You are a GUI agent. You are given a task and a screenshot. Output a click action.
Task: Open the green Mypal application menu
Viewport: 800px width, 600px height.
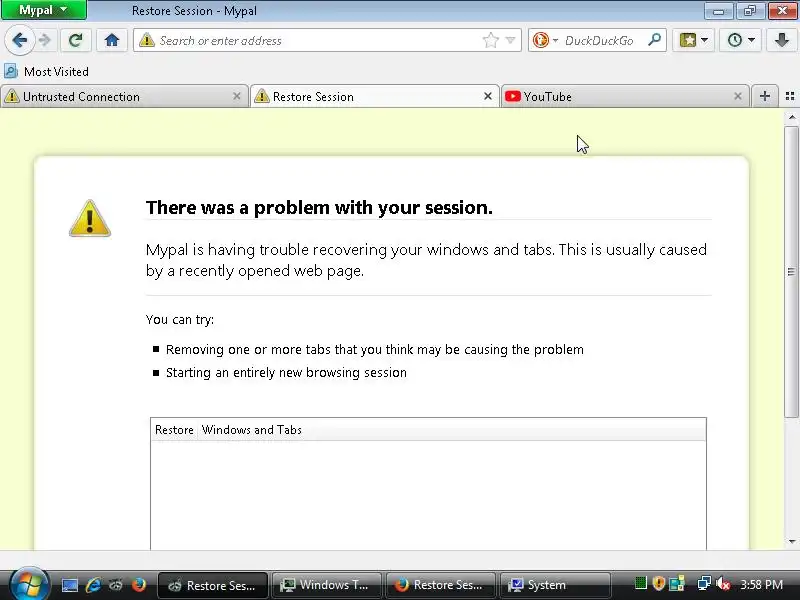44,10
